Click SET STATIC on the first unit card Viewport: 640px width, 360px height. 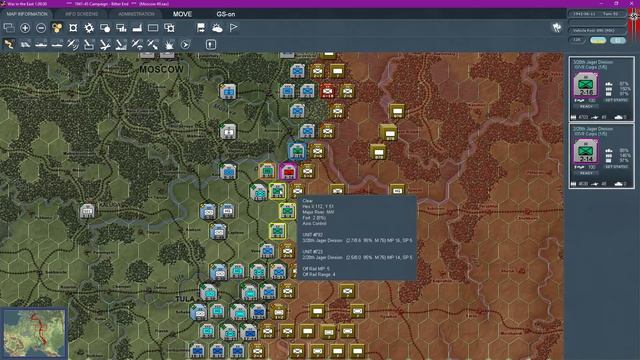616,100
